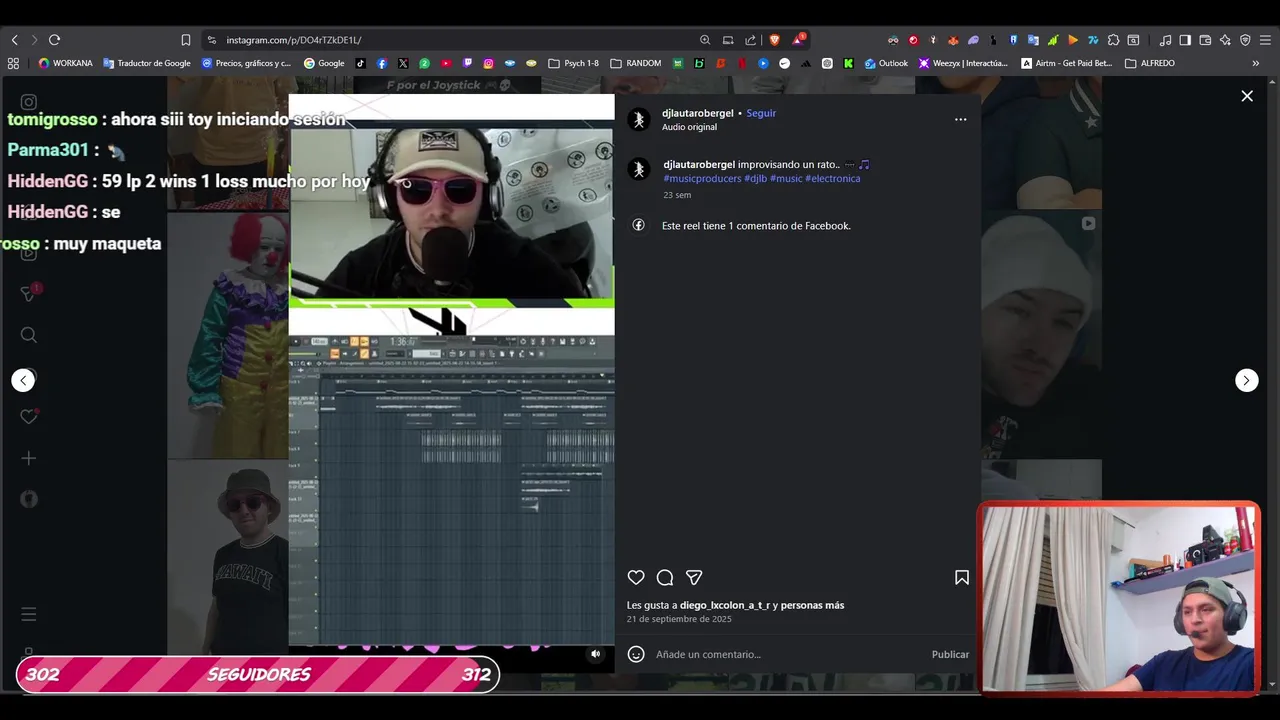Open the three-dot post options menu

pyautogui.click(x=961, y=119)
